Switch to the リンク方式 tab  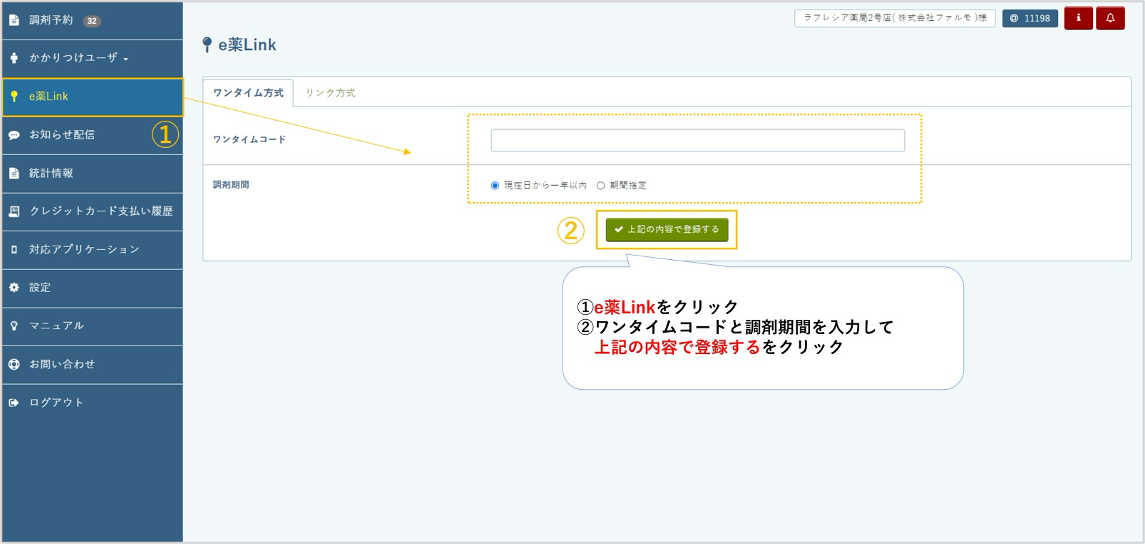(x=330, y=93)
